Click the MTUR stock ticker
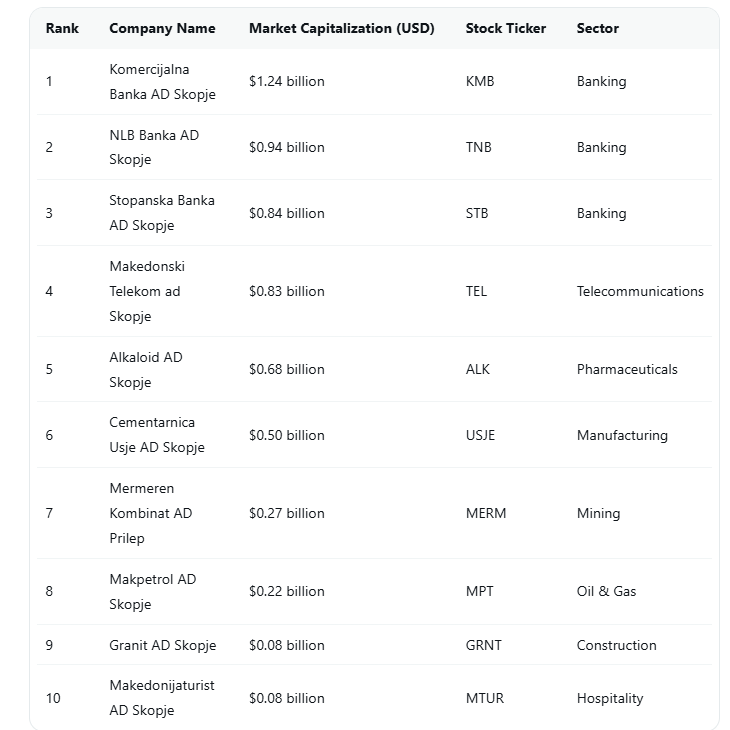The image size is (730, 730). (485, 698)
